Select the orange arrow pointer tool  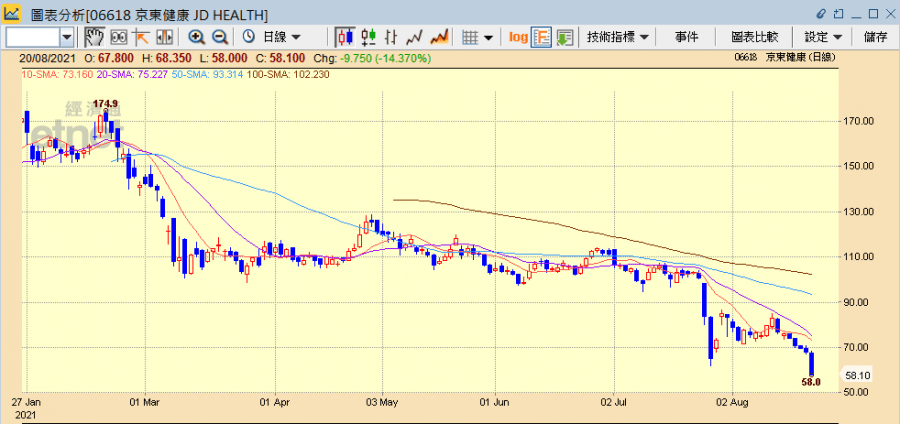click(x=141, y=37)
